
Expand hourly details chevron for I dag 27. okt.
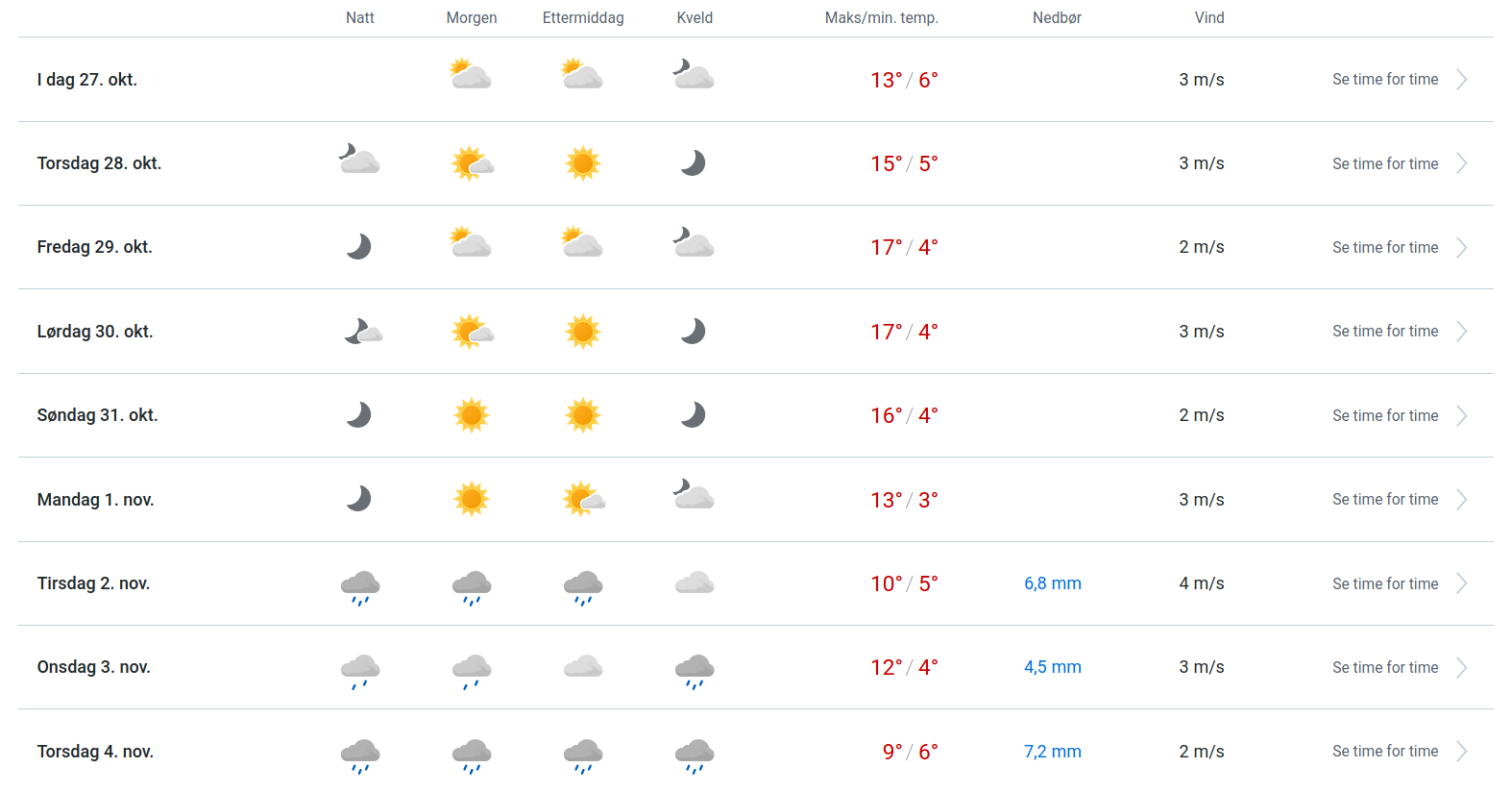[1462, 80]
